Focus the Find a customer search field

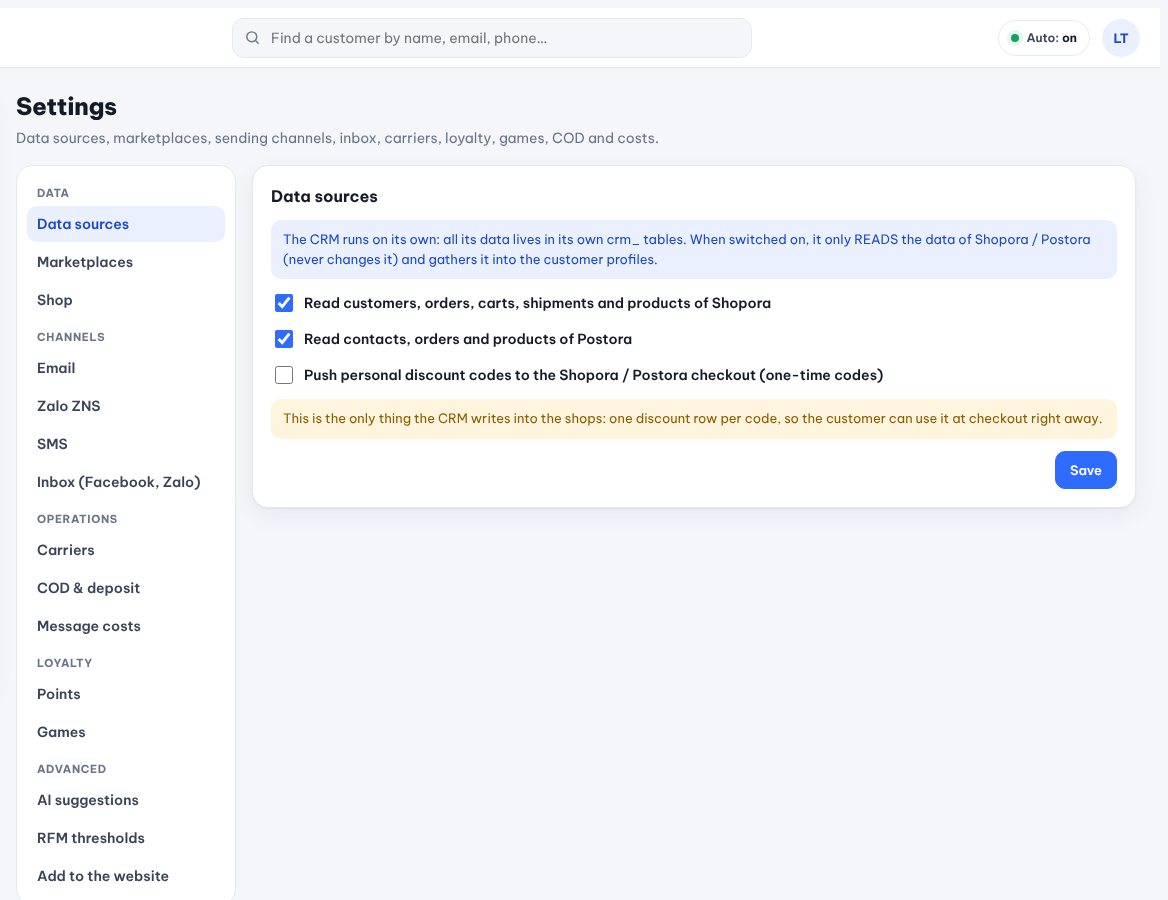(492, 38)
